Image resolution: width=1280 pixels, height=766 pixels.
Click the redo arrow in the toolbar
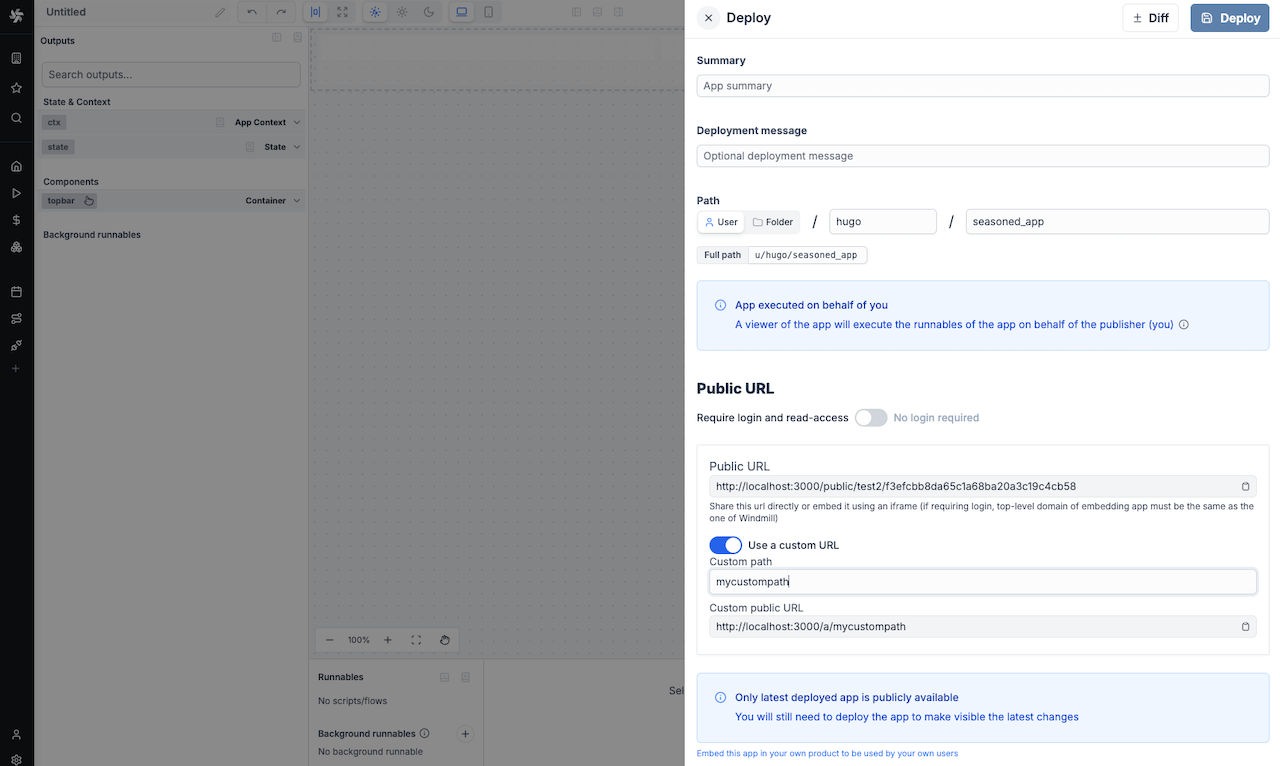coord(281,12)
